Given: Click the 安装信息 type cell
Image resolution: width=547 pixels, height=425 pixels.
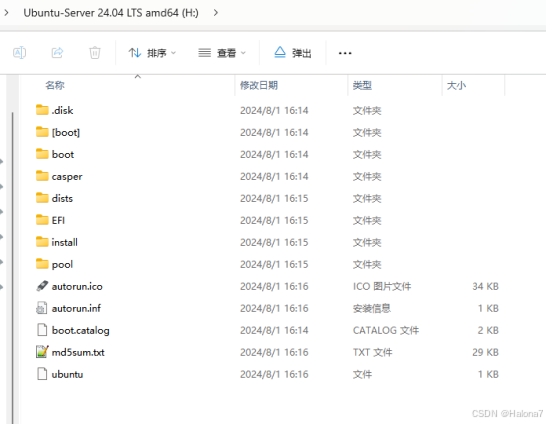Looking at the screenshot, I should (372, 308).
